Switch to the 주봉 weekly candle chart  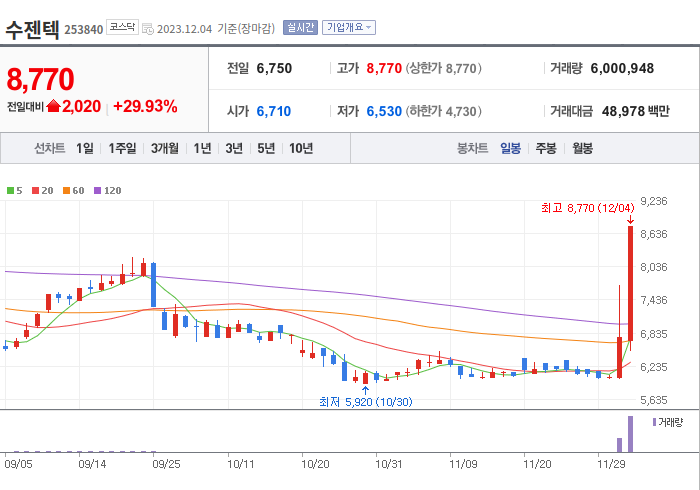(x=546, y=148)
